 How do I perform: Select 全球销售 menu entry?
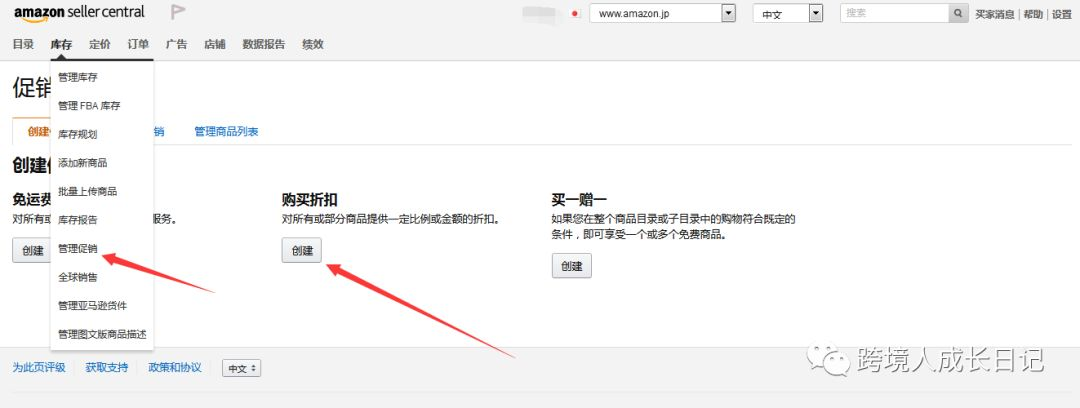pyautogui.click(x=78, y=277)
